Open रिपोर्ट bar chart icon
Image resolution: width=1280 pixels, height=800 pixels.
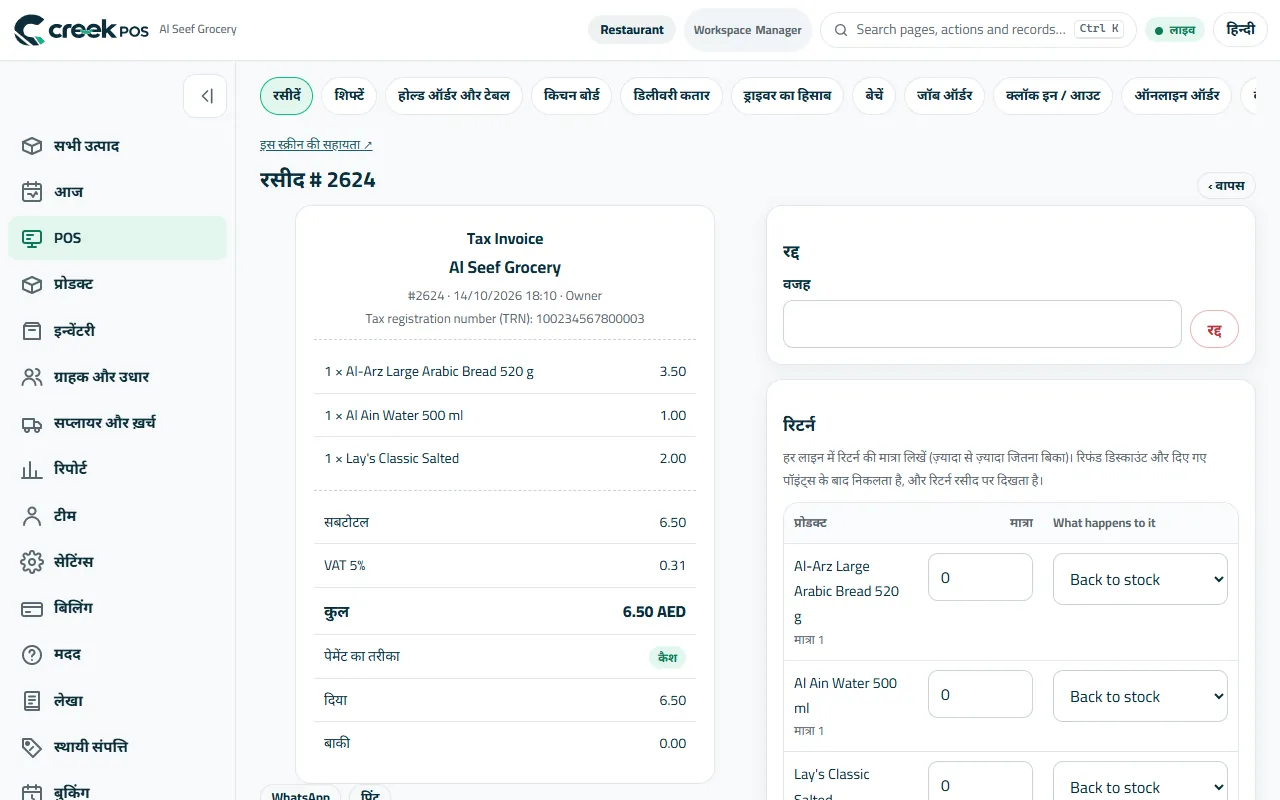click(x=32, y=469)
